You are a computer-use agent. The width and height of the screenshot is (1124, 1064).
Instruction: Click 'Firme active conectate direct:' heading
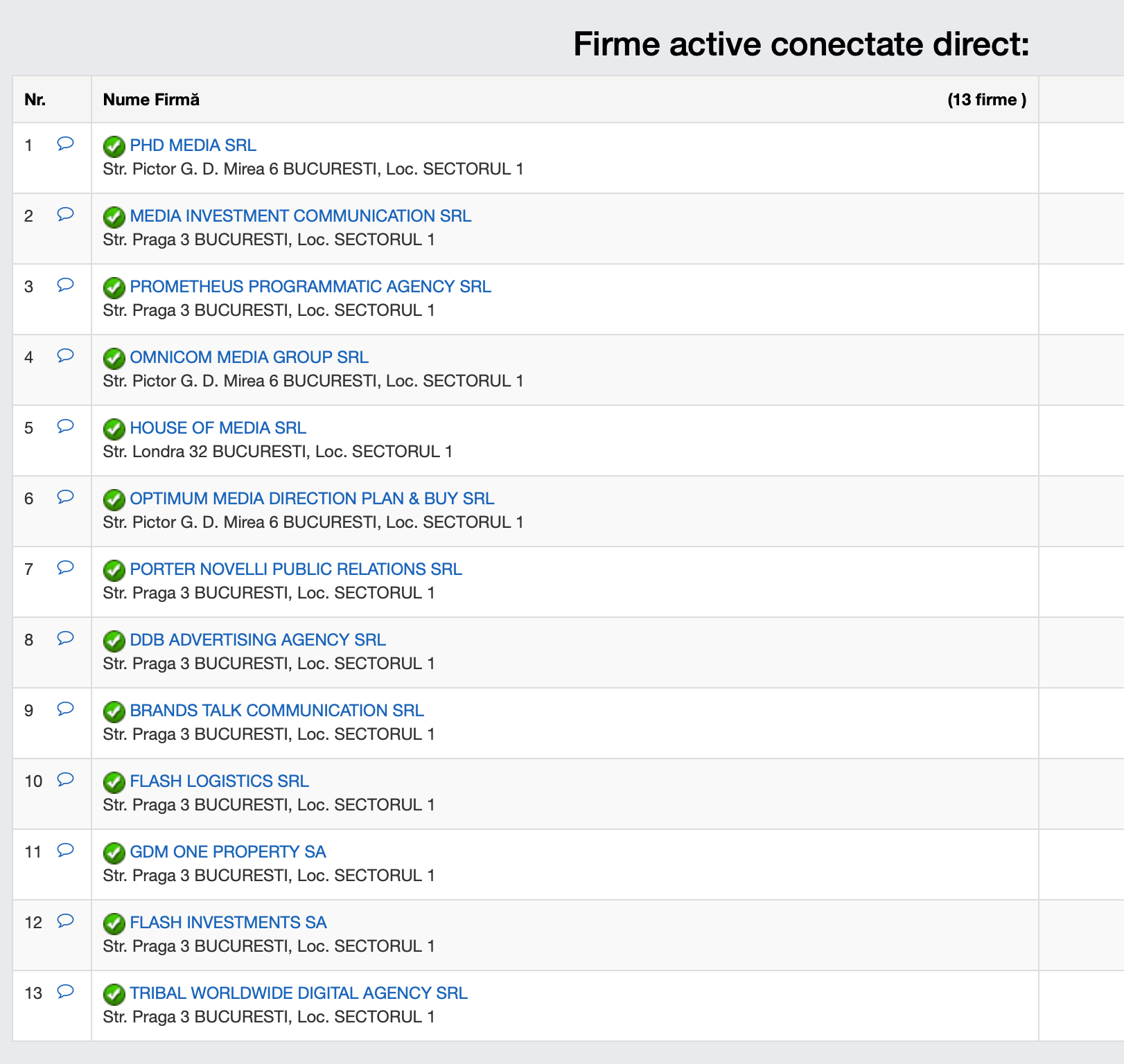coord(801,44)
